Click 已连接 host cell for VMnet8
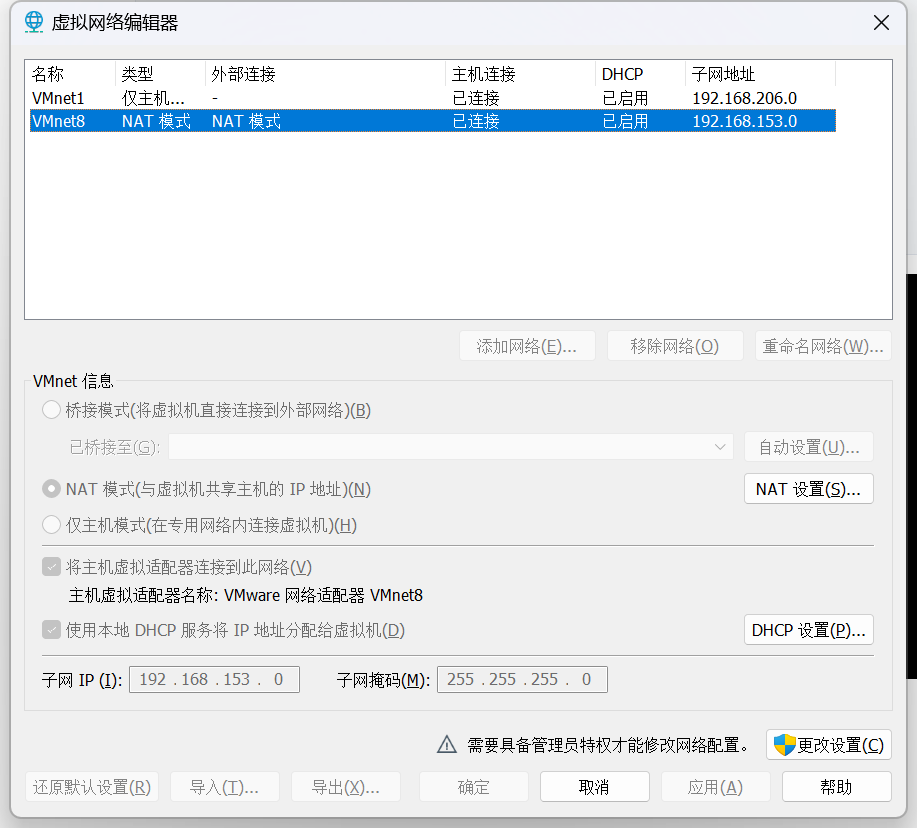Viewport: 917px width, 828px height. [x=476, y=121]
